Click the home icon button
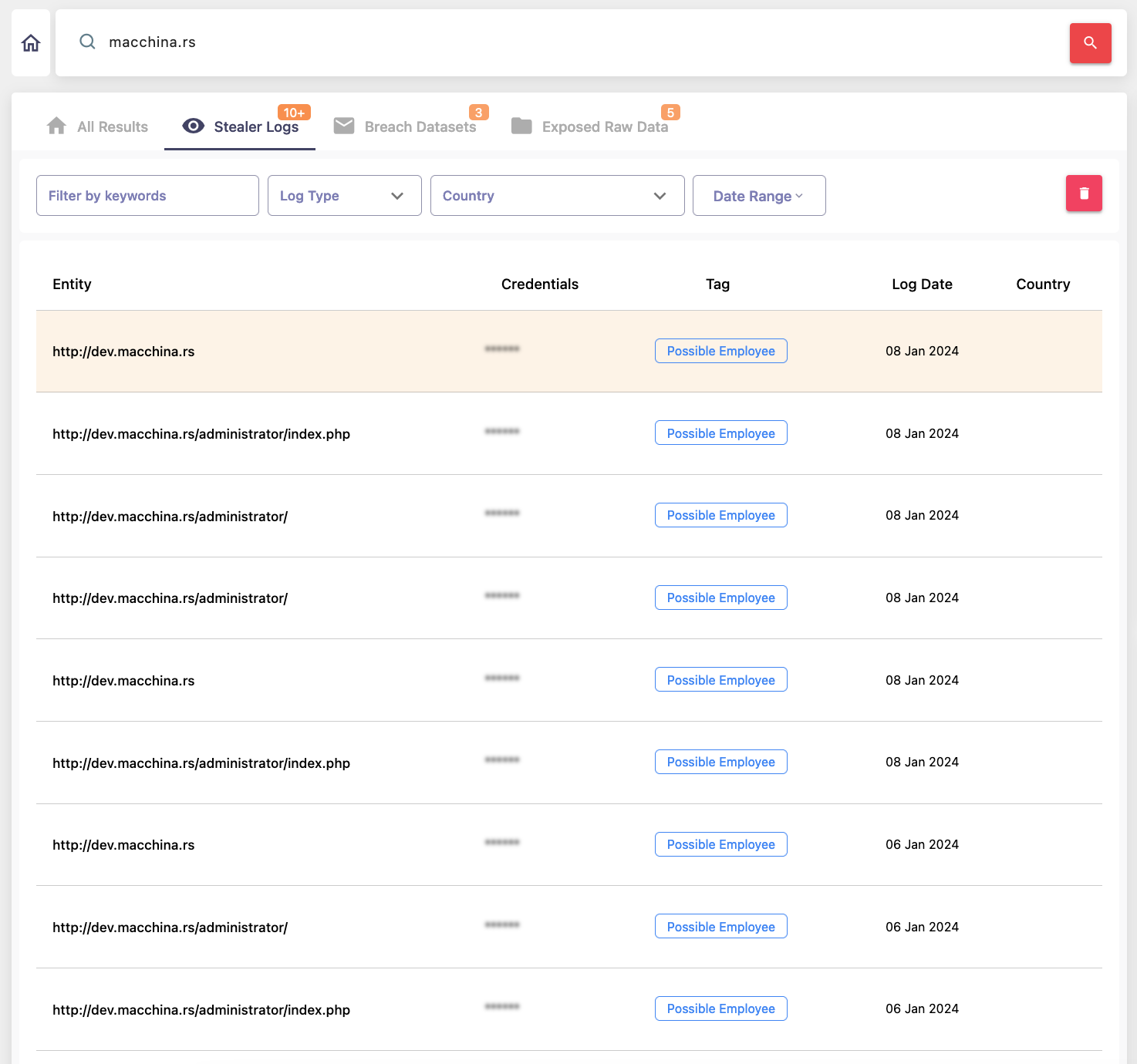Screen dimensions: 1137x1064 coord(31,43)
